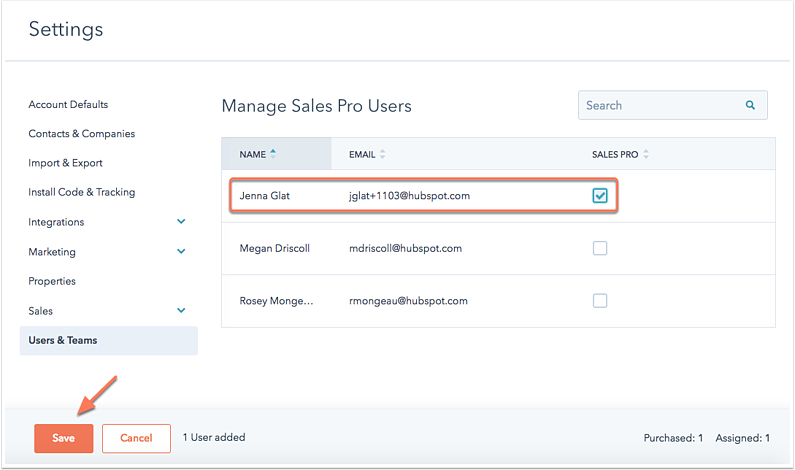Enable Sales Pro for Rosey Mongeau
The image size is (795, 470).
tap(600, 301)
